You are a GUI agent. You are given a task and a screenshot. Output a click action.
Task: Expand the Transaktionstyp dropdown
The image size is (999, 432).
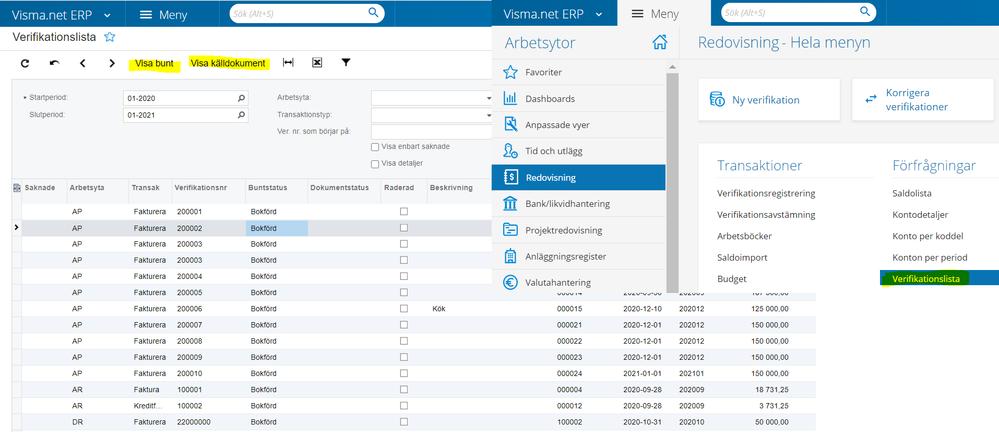(x=488, y=115)
